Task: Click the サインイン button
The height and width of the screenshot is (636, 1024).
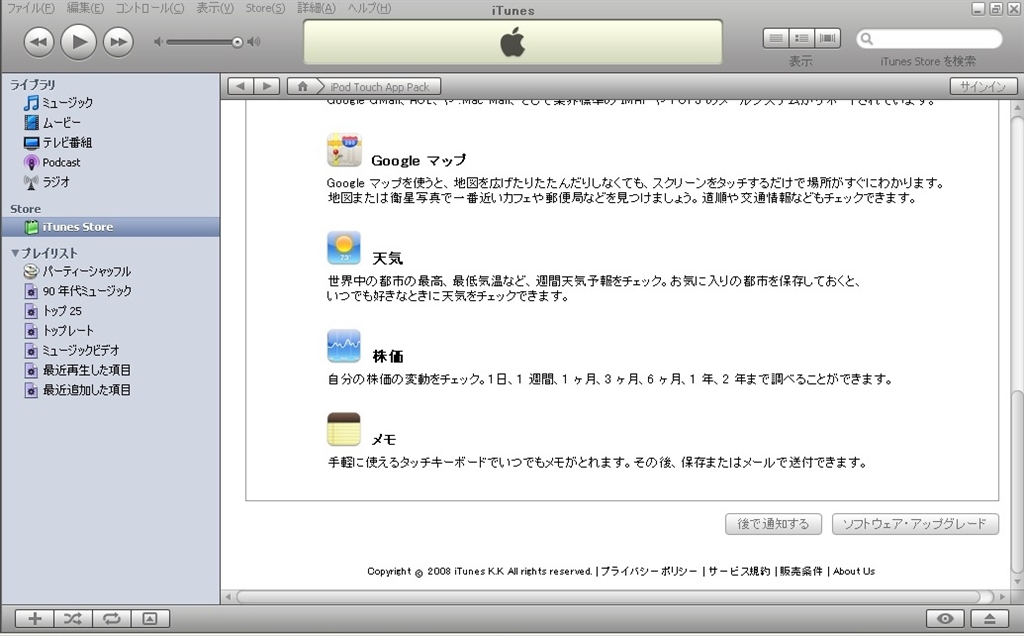Action: coord(983,86)
